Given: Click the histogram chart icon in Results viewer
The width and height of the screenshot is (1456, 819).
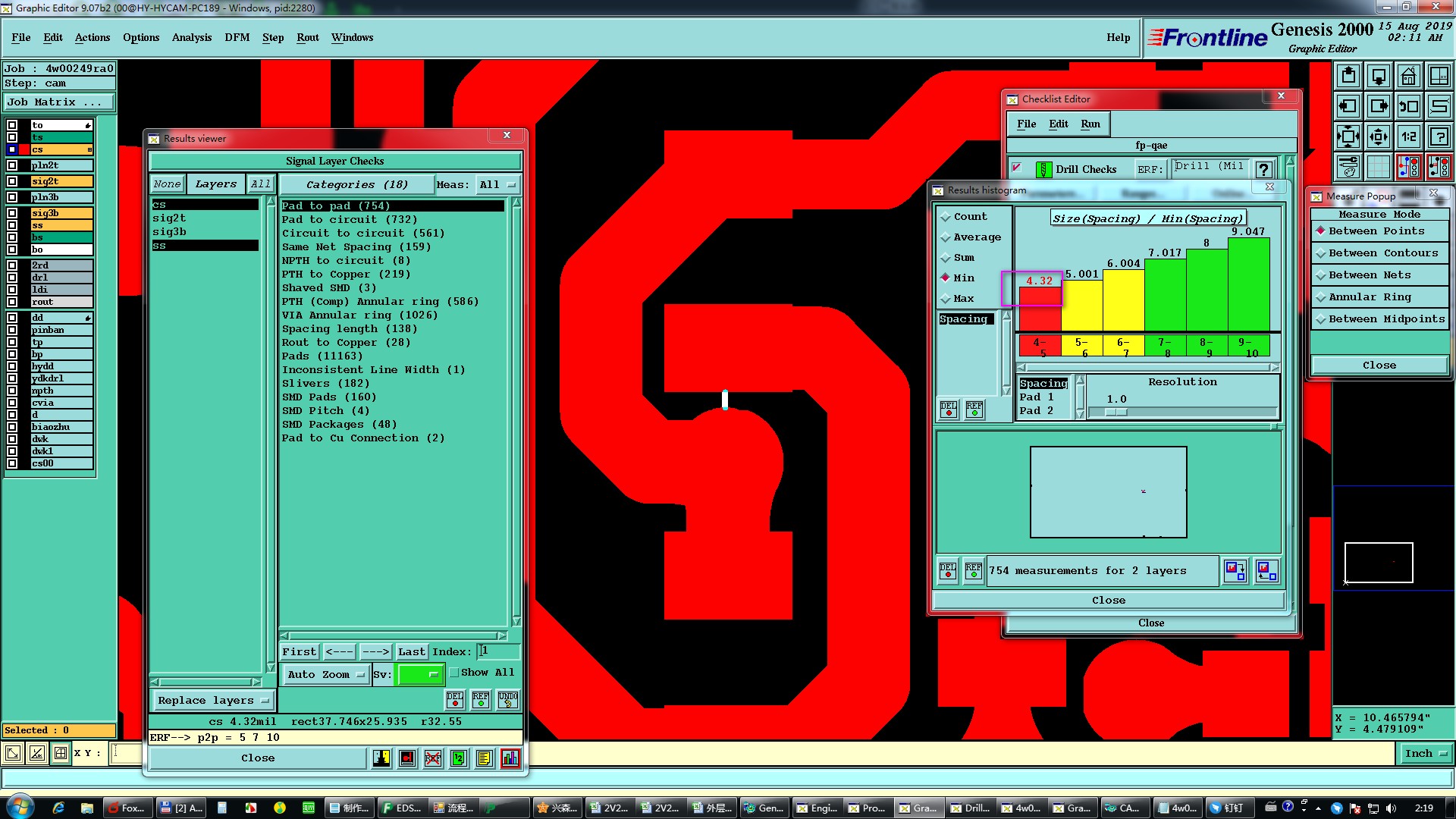Looking at the screenshot, I should tap(510, 758).
